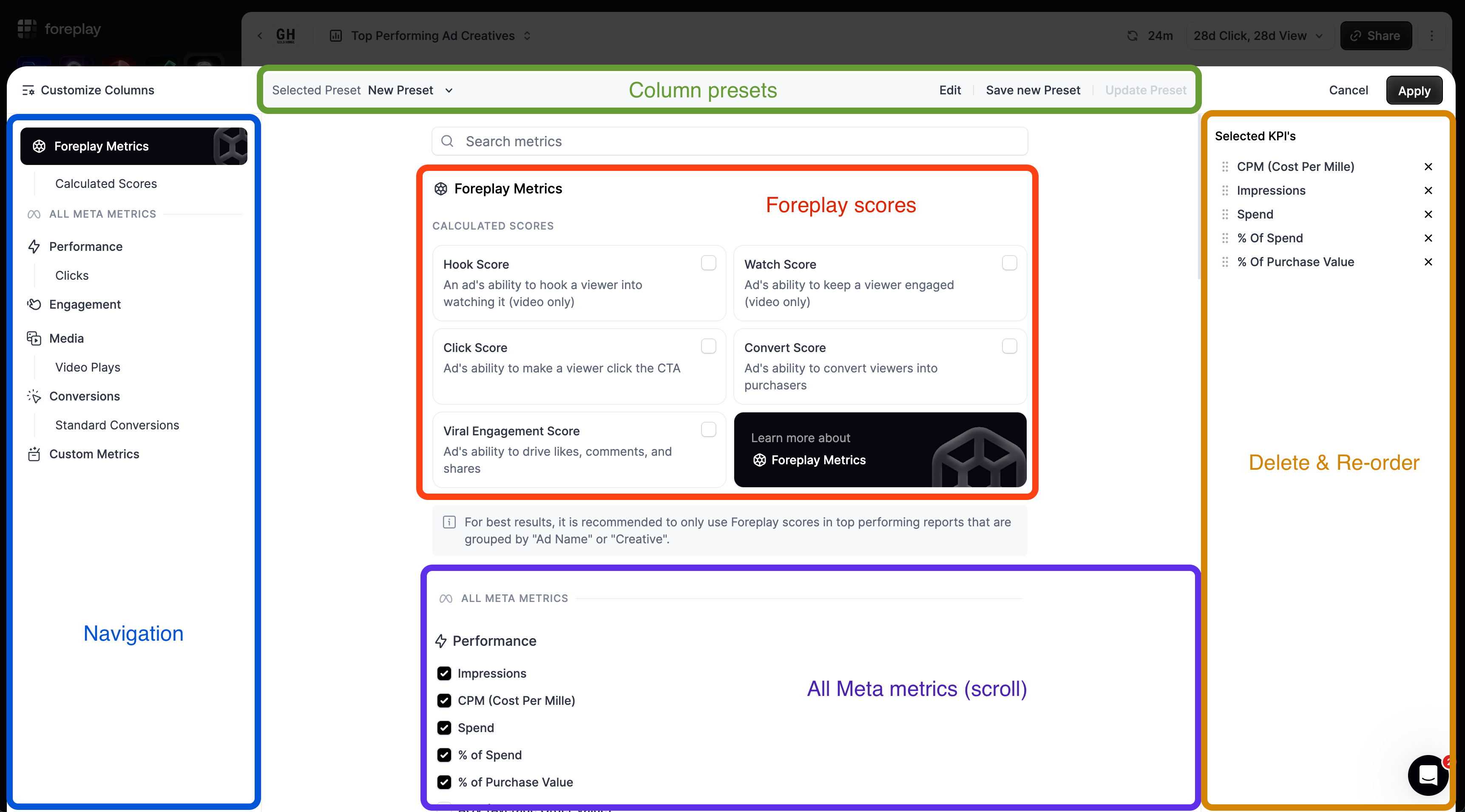The height and width of the screenshot is (812, 1465).
Task: Click the Impressions KPI drag handle
Action: [1225, 190]
